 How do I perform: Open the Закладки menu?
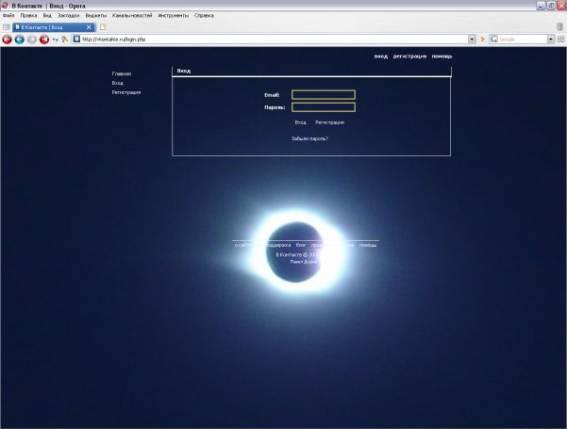[68, 16]
